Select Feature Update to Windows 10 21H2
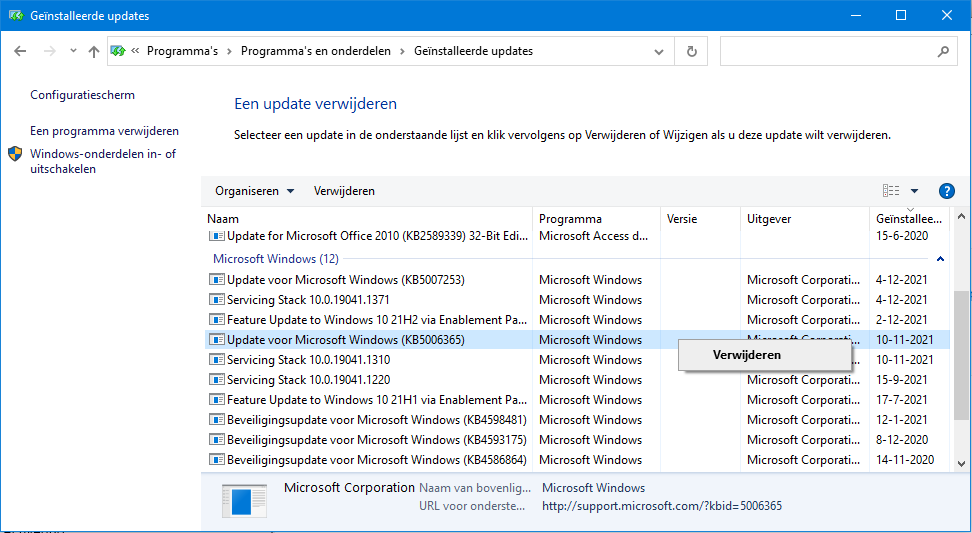Screen dimensions: 972x533 (x=577, y=320)
